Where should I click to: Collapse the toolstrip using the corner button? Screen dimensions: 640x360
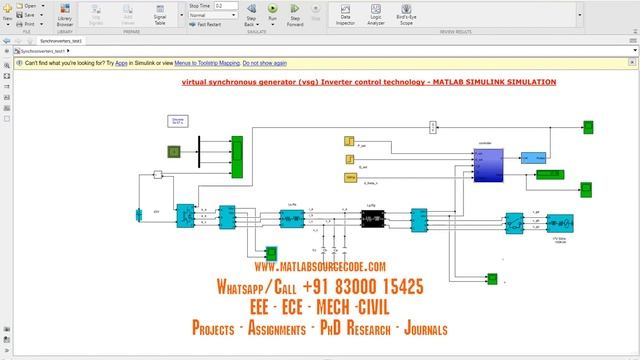636,31
